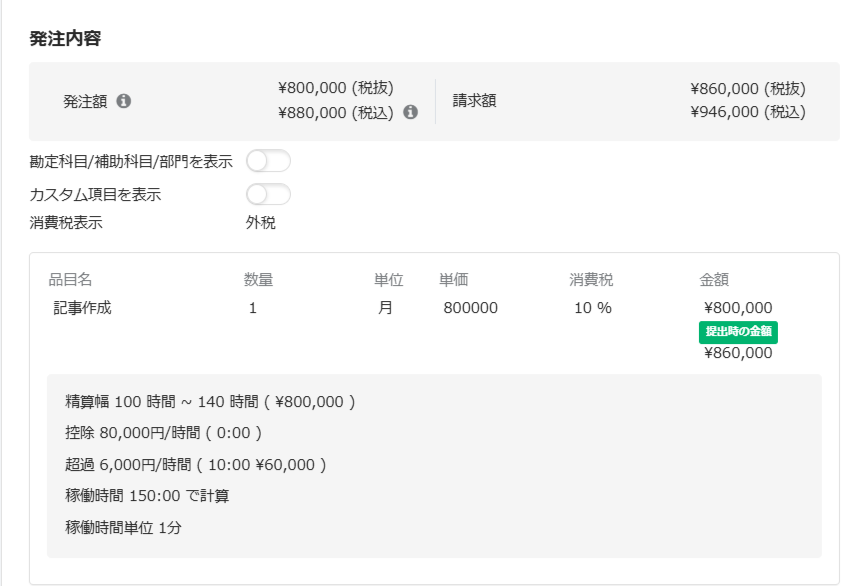864x586 pixels.
Task: Click the info icon beside 発注額
Action: [124, 101]
